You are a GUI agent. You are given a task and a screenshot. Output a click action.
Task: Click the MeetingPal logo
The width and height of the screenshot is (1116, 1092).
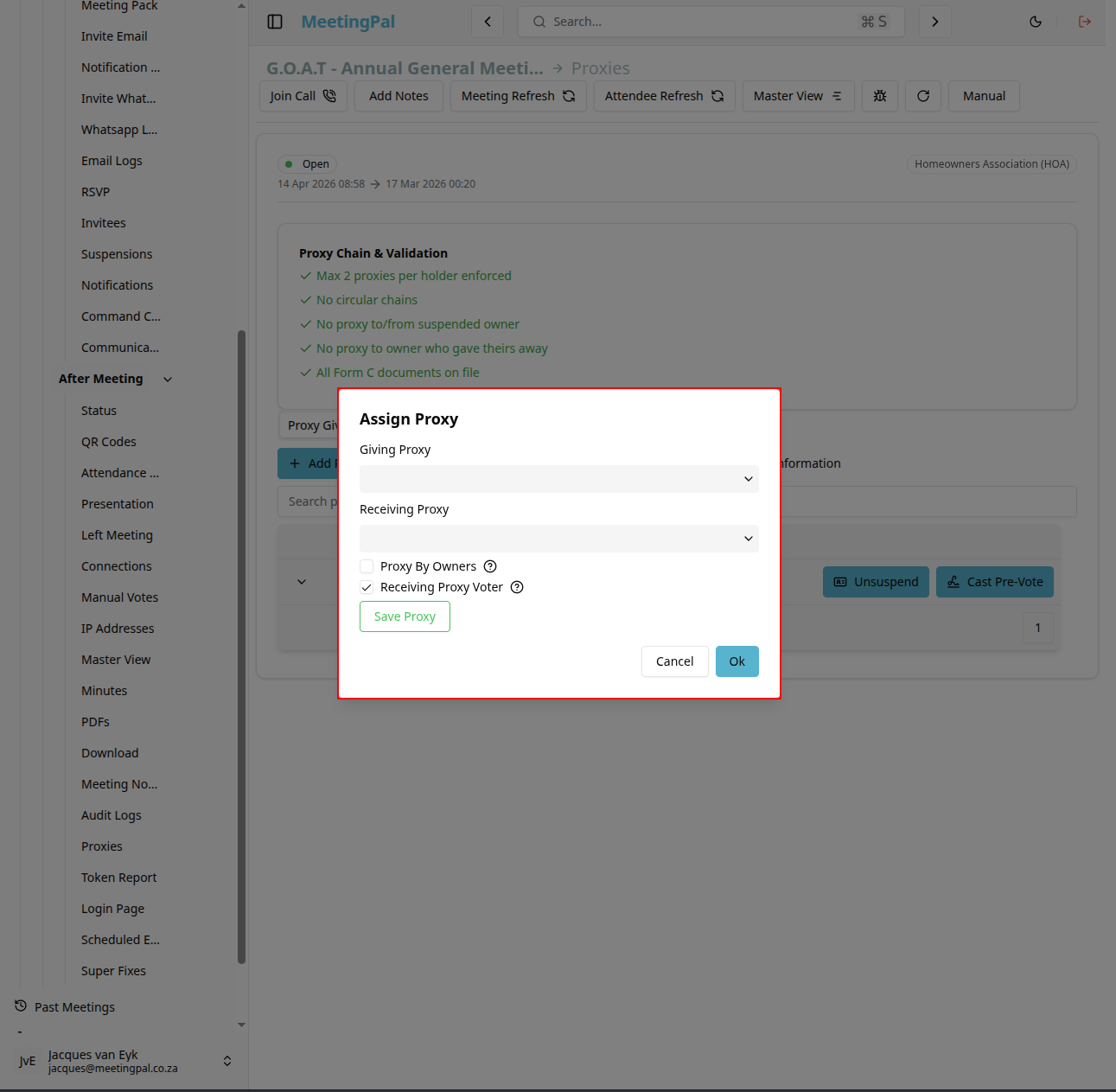tap(348, 22)
